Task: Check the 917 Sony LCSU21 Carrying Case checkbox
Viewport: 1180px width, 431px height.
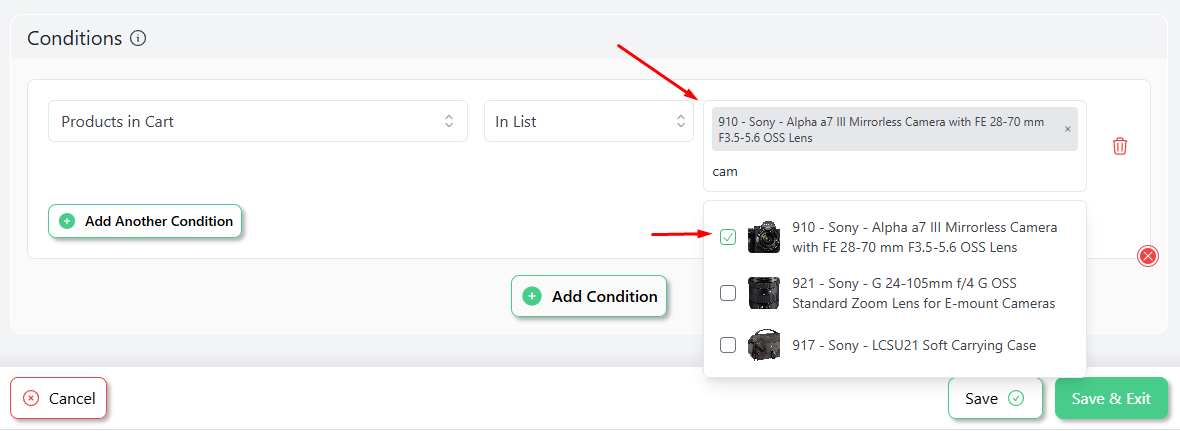Action: pyautogui.click(x=728, y=345)
